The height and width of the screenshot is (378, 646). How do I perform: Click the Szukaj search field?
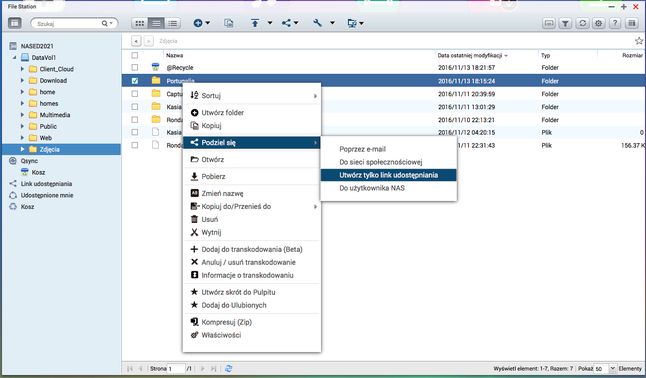(68, 23)
